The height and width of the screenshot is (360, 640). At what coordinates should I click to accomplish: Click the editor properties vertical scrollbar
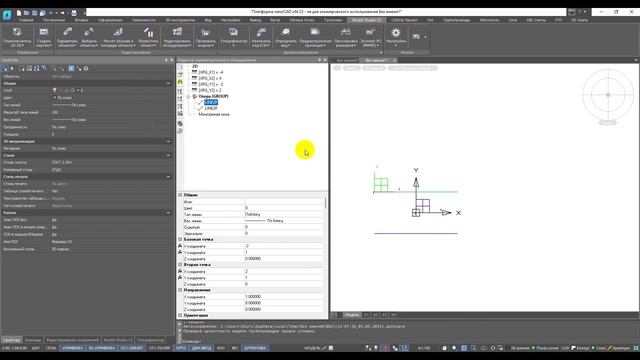325,203
